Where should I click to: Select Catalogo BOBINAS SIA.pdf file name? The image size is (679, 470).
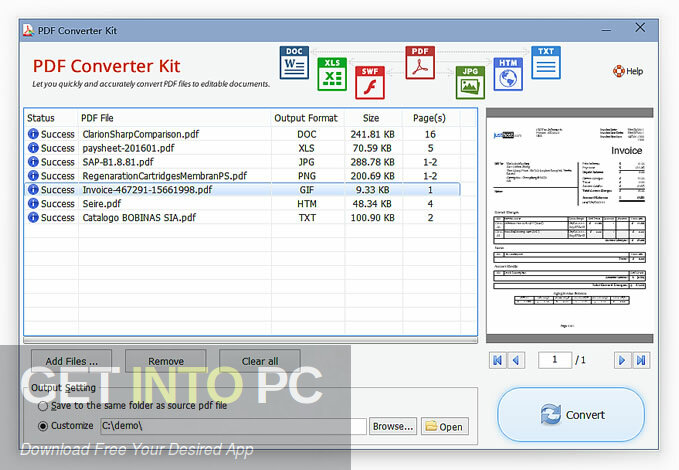[x=139, y=217]
